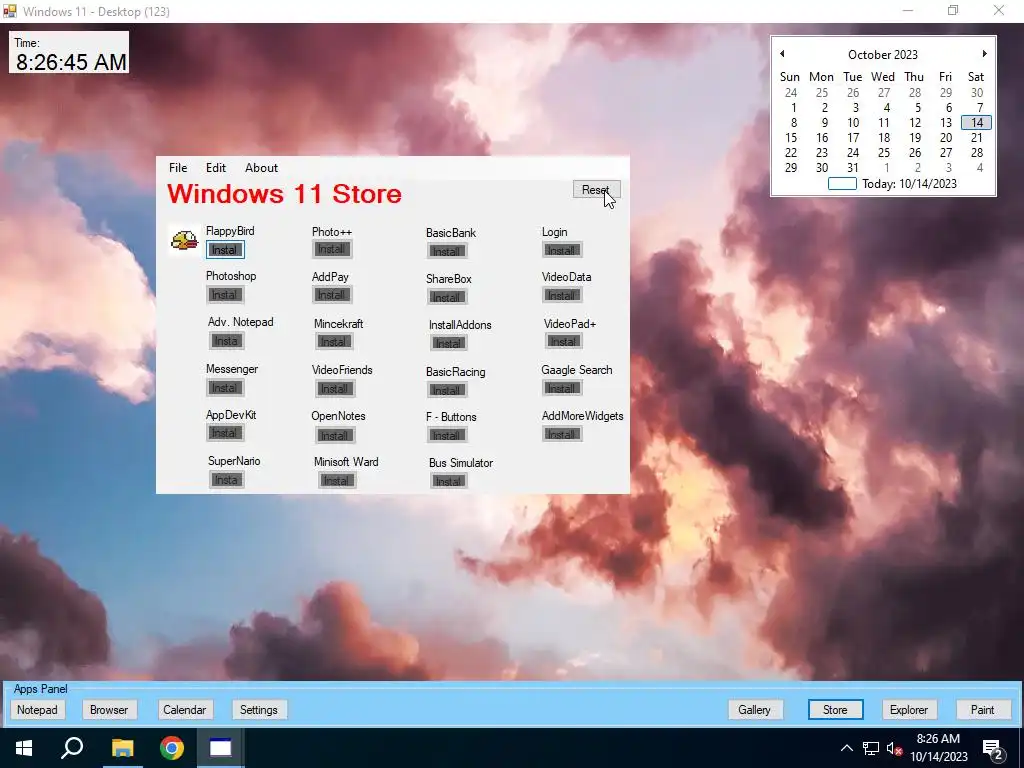1024x768 pixels.
Task: Select October 1 in calendar
Action: (x=792, y=108)
